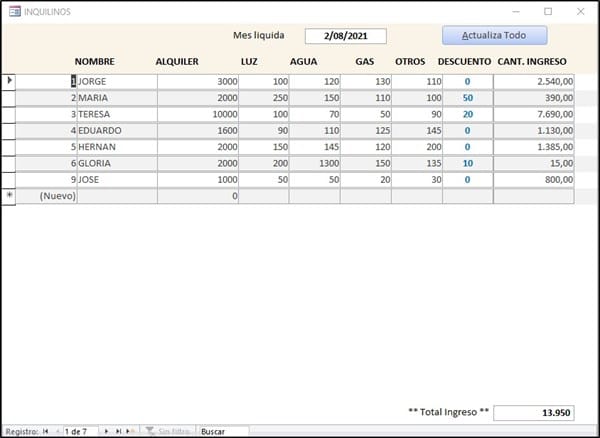Click the Total Ingreso field 13.950
The width and height of the screenshot is (600, 438).
pyautogui.click(x=535, y=412)
